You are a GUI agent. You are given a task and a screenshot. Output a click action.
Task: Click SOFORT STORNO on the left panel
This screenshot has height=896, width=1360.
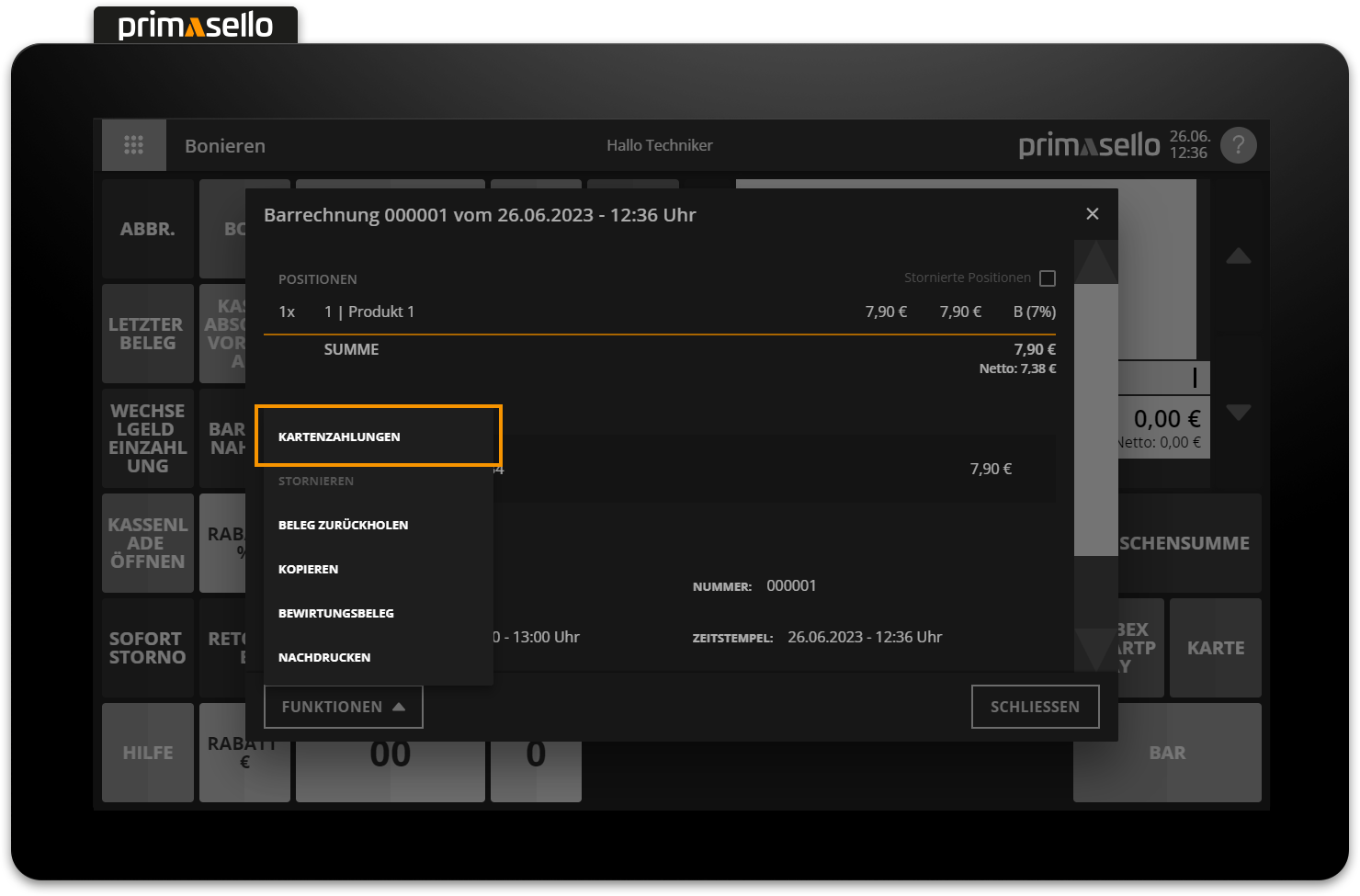click(x=147, y=647)
